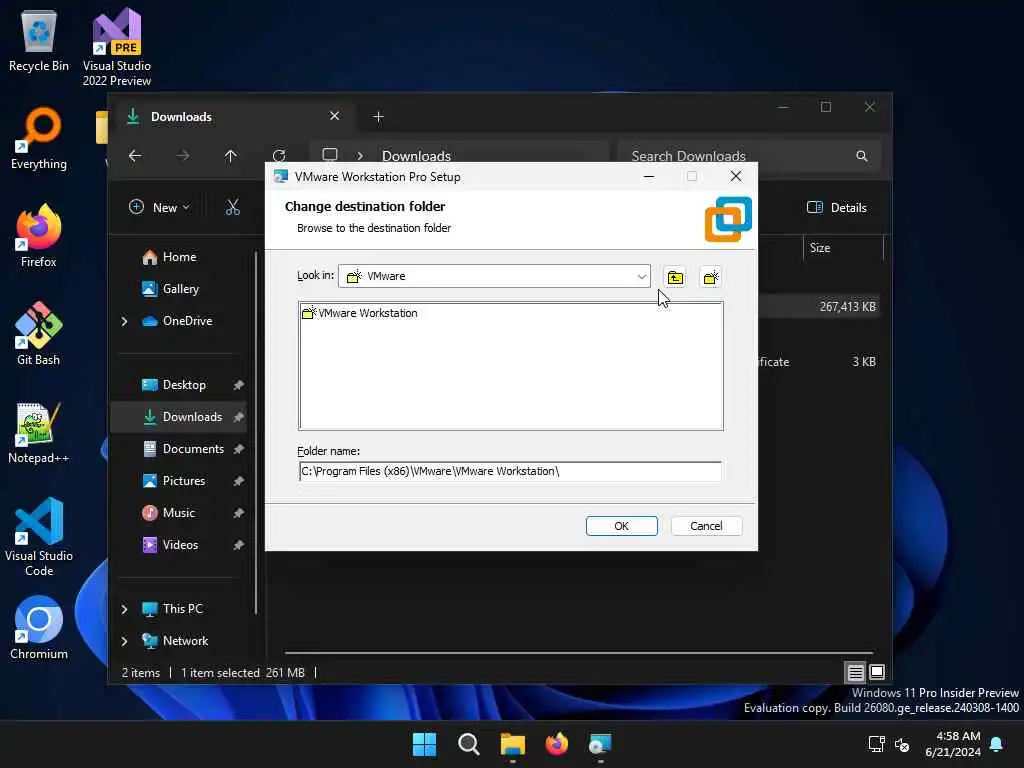Screen dimensions: 1024x768
Task: Click the Up One Level folder icon
Action: click(x=675, y=278)
